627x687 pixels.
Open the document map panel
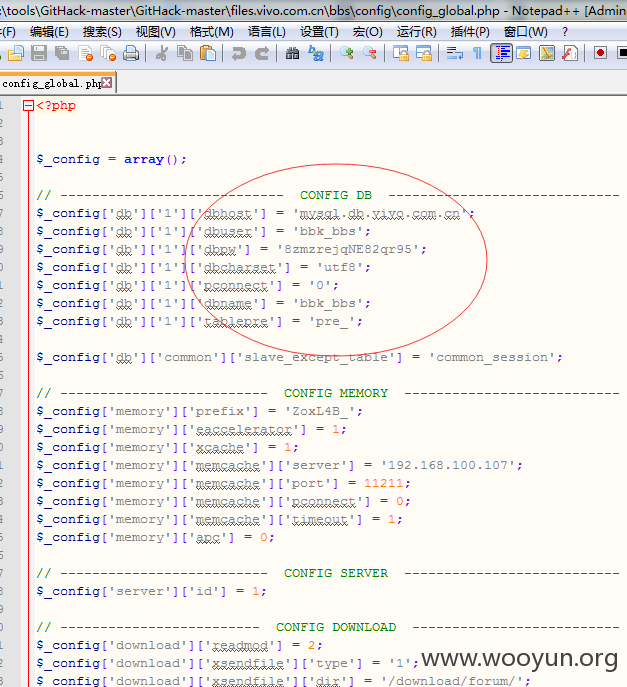[x=547, y=53]
